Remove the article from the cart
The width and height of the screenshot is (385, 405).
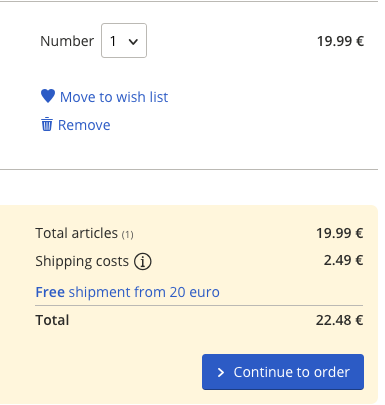click(84, 125)
